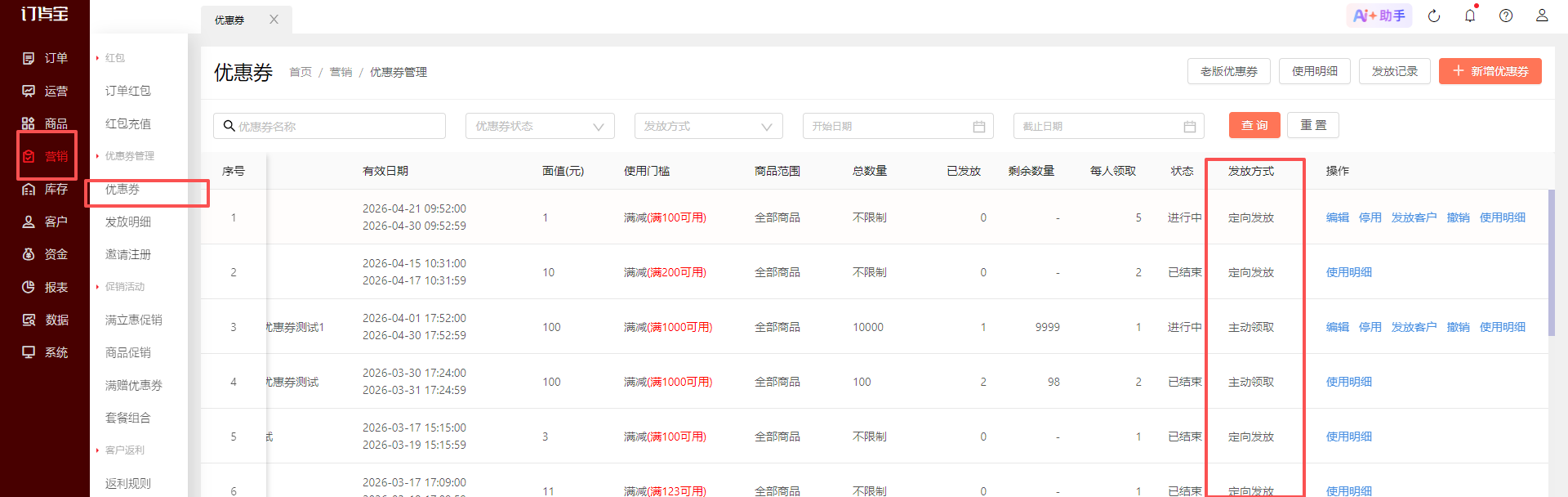Select the 营销 marketing icon

coord(29,156)
